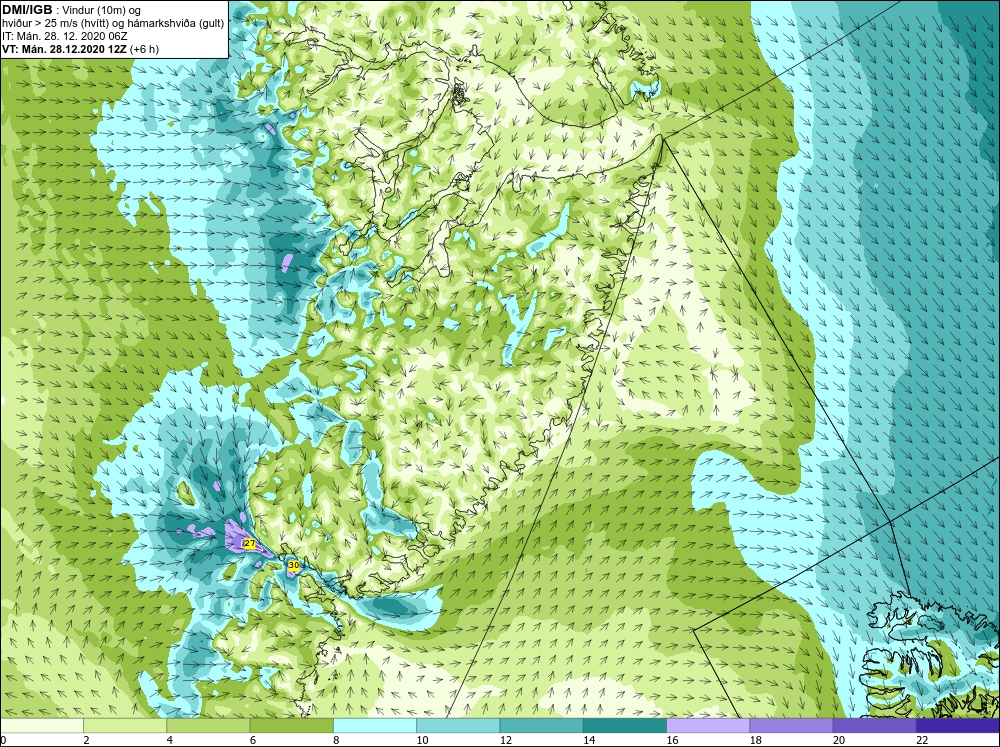Click the 'DMI/IGB' title text
This screenshot has width=1000, height=747.
27,10
